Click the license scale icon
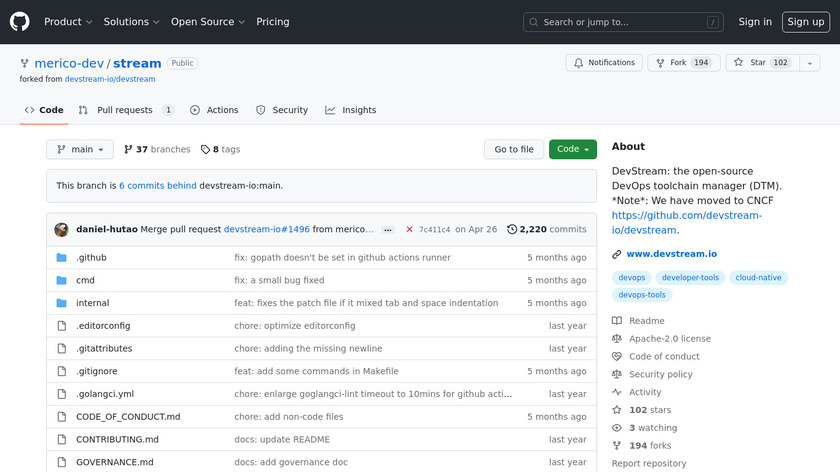 [617, 339]
